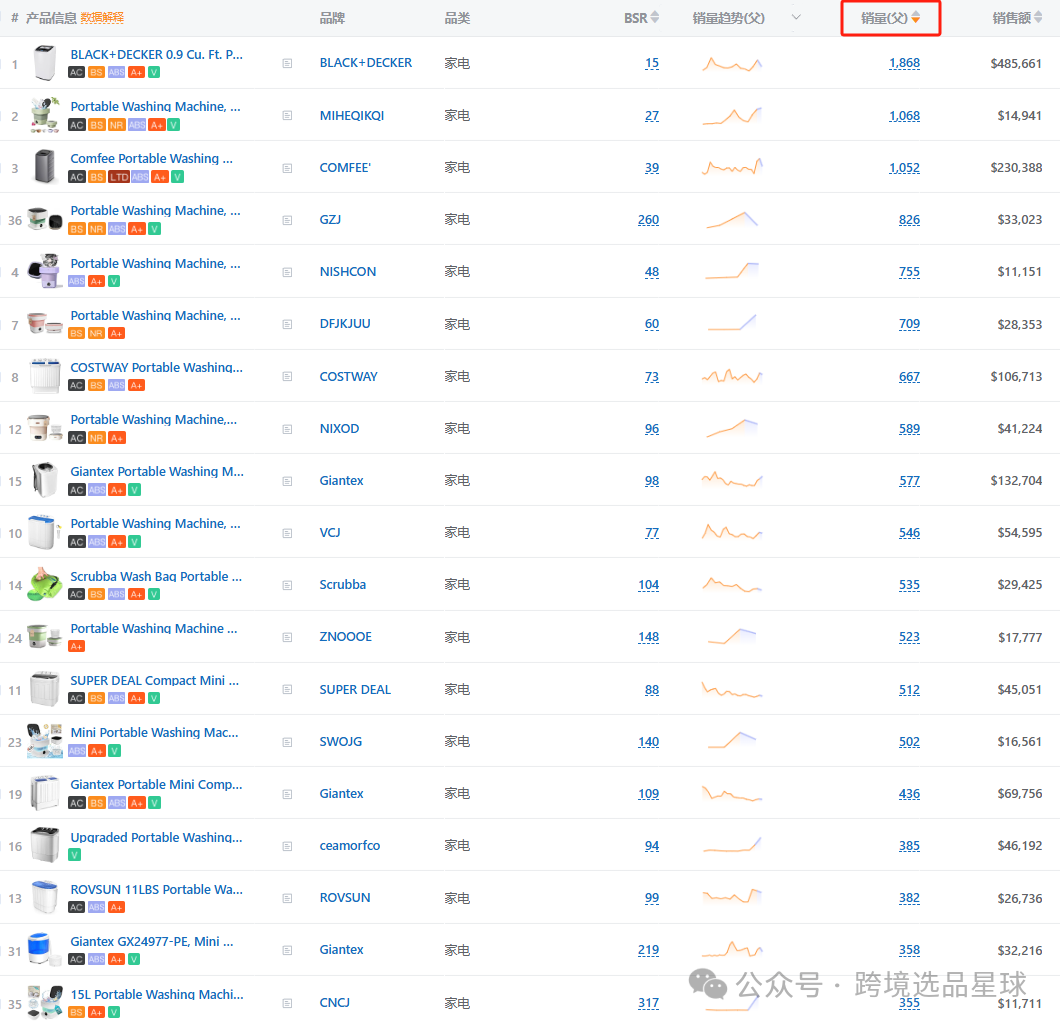The image size is (1060, 1027).
Task: Open the Mini Portable Washing Mac... title
Action: [155, 733]
